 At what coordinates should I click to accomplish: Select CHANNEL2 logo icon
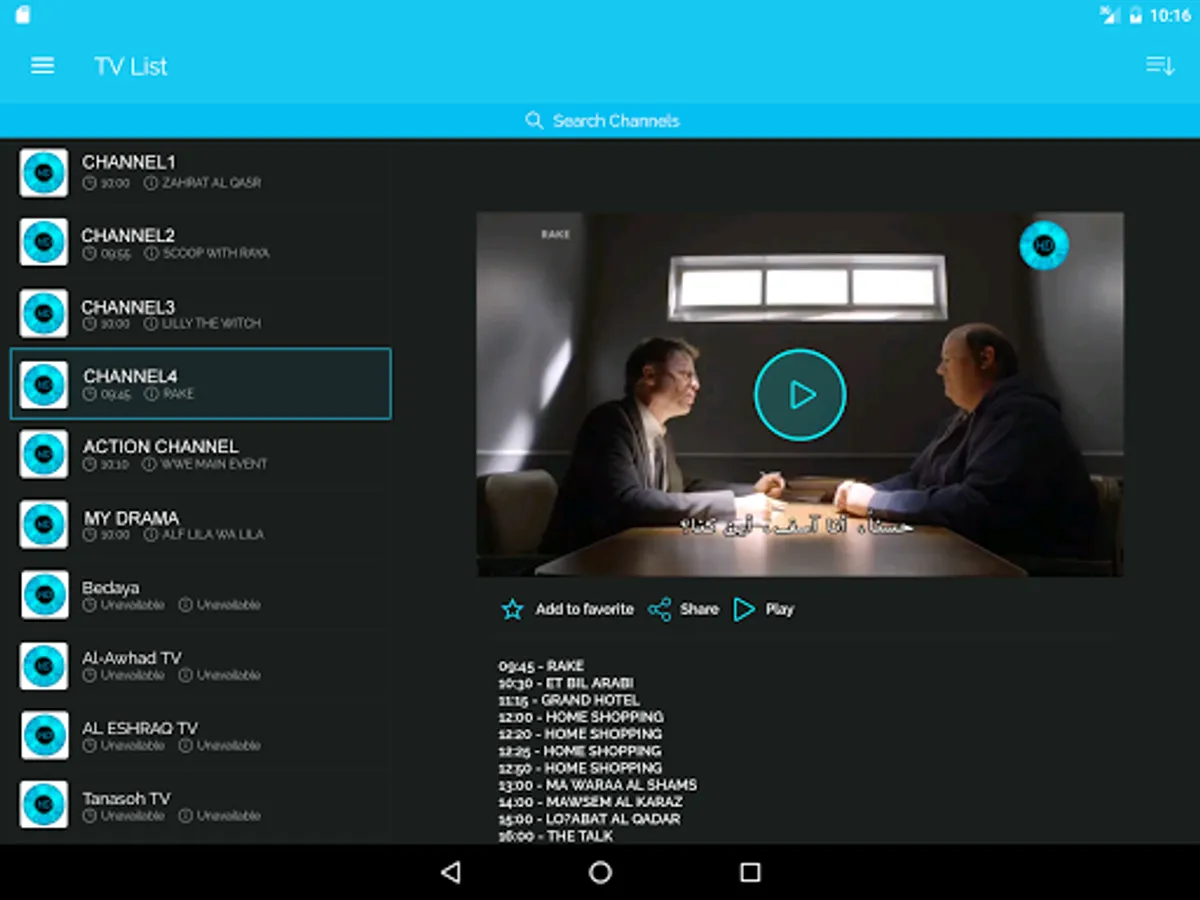click(44, 243)
